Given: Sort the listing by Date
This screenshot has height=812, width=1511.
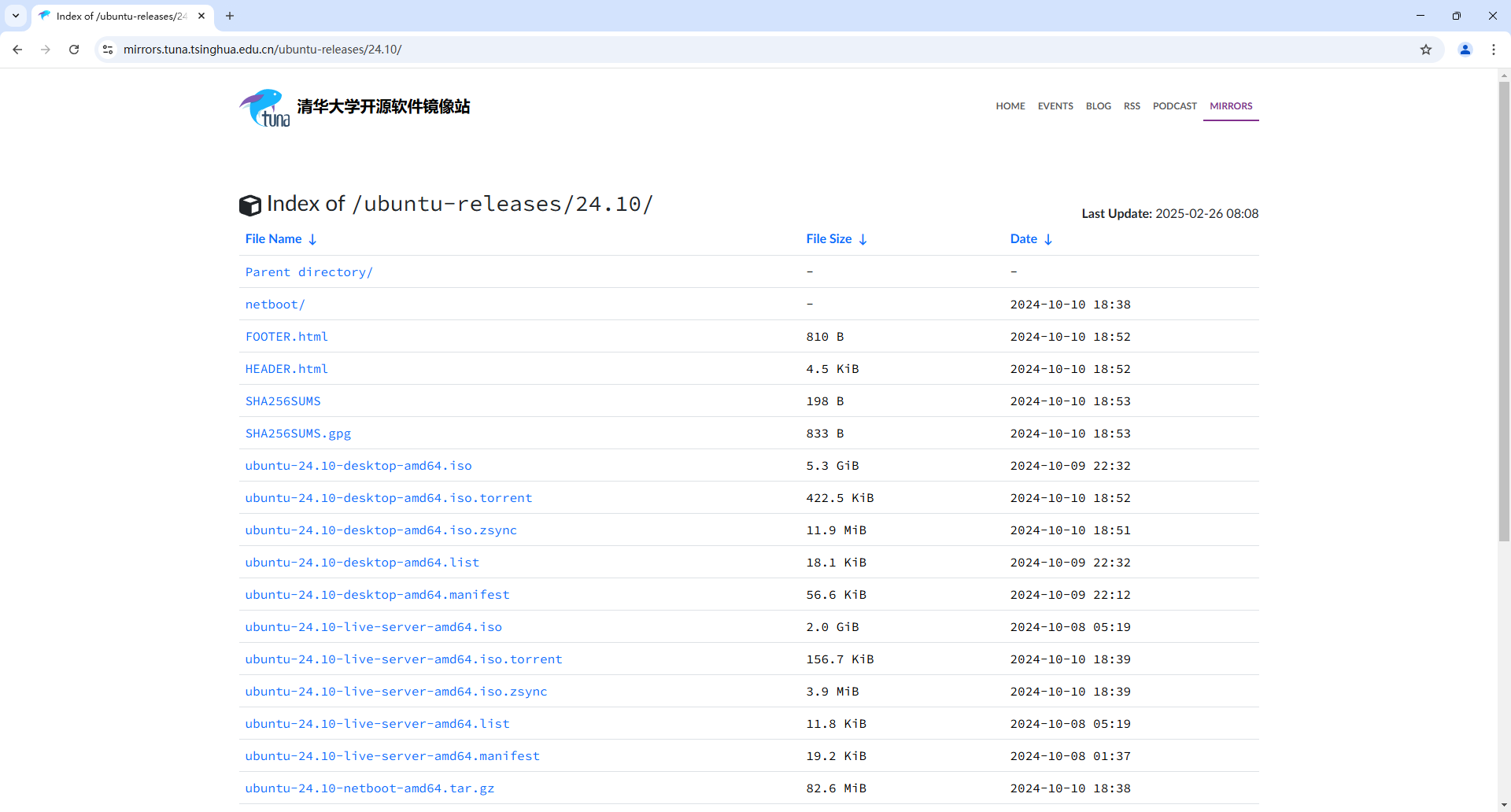Looking at the screenshot, I should tap(1031, 239).
